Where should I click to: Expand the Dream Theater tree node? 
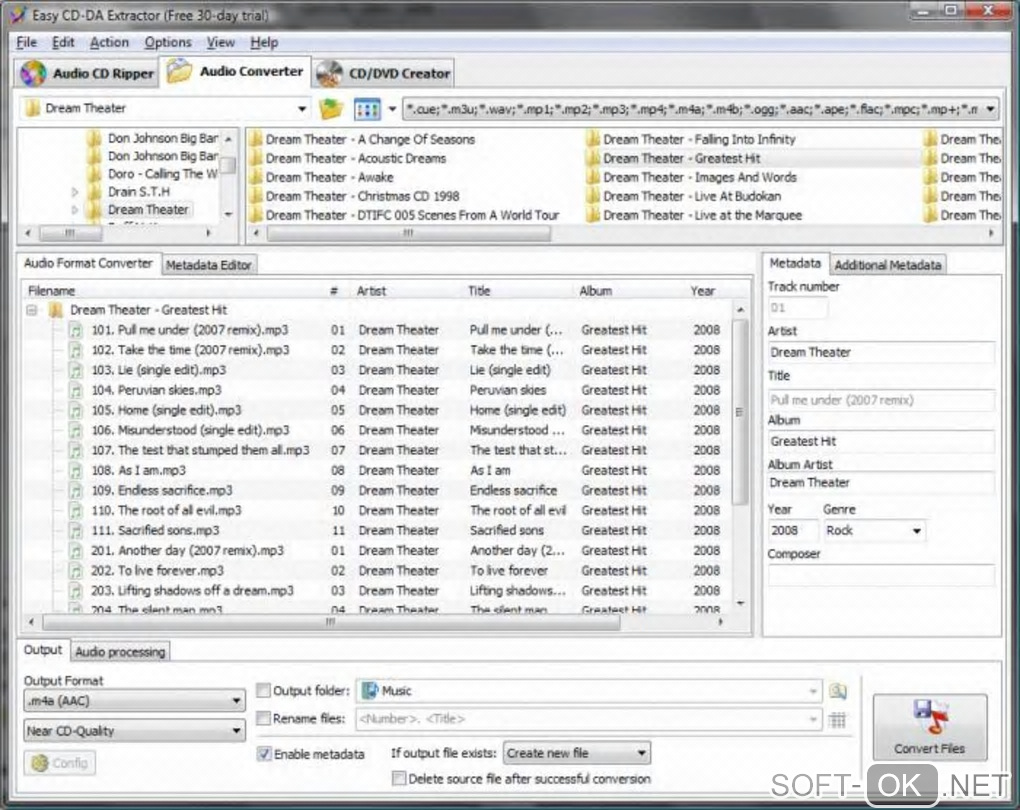point(74,209)
